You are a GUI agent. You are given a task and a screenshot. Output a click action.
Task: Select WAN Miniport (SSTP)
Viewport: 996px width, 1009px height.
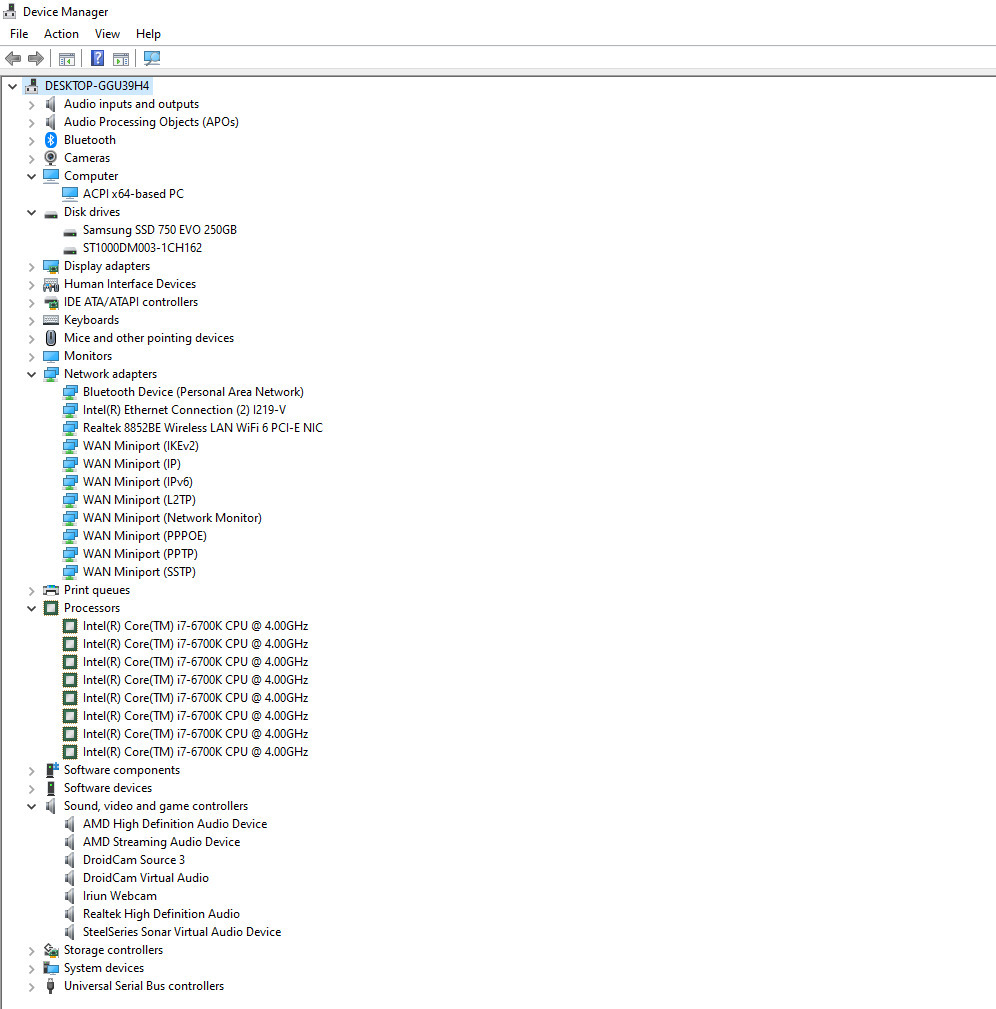[x=139, y=572]
